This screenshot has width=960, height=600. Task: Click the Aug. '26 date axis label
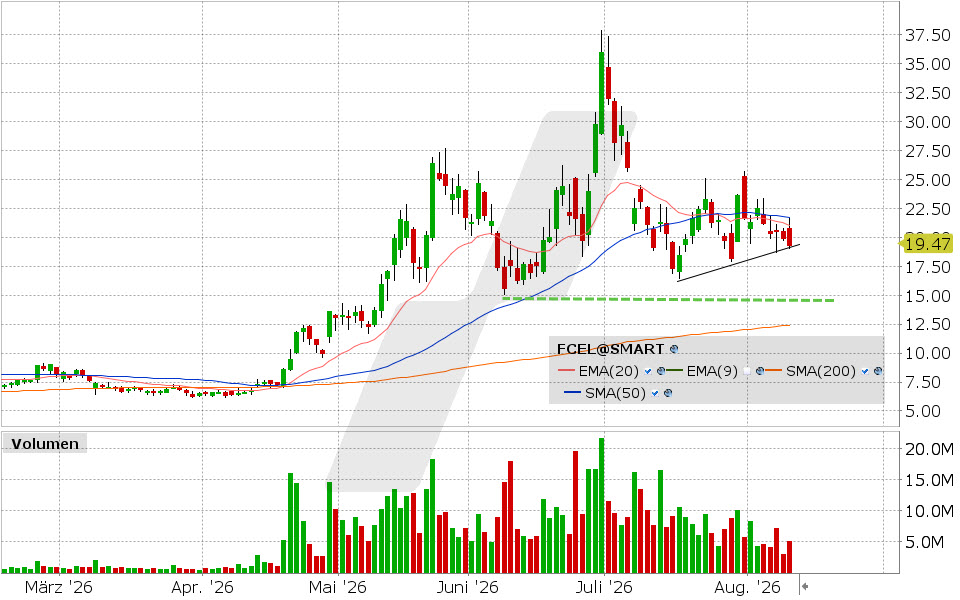pyautogui.click(x=748, y=588)
